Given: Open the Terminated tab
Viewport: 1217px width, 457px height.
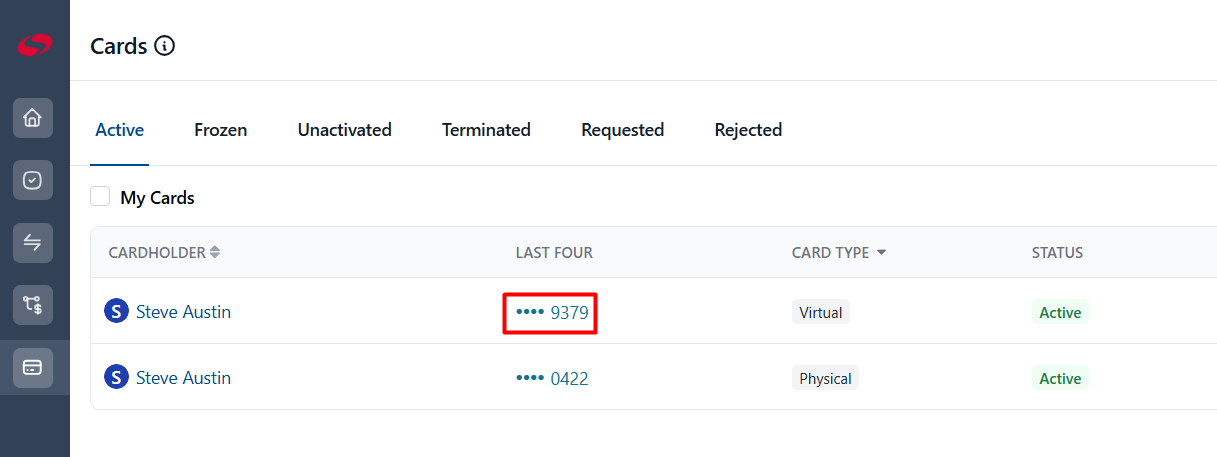Looking at the screenshot, I should tap(486, 130).
